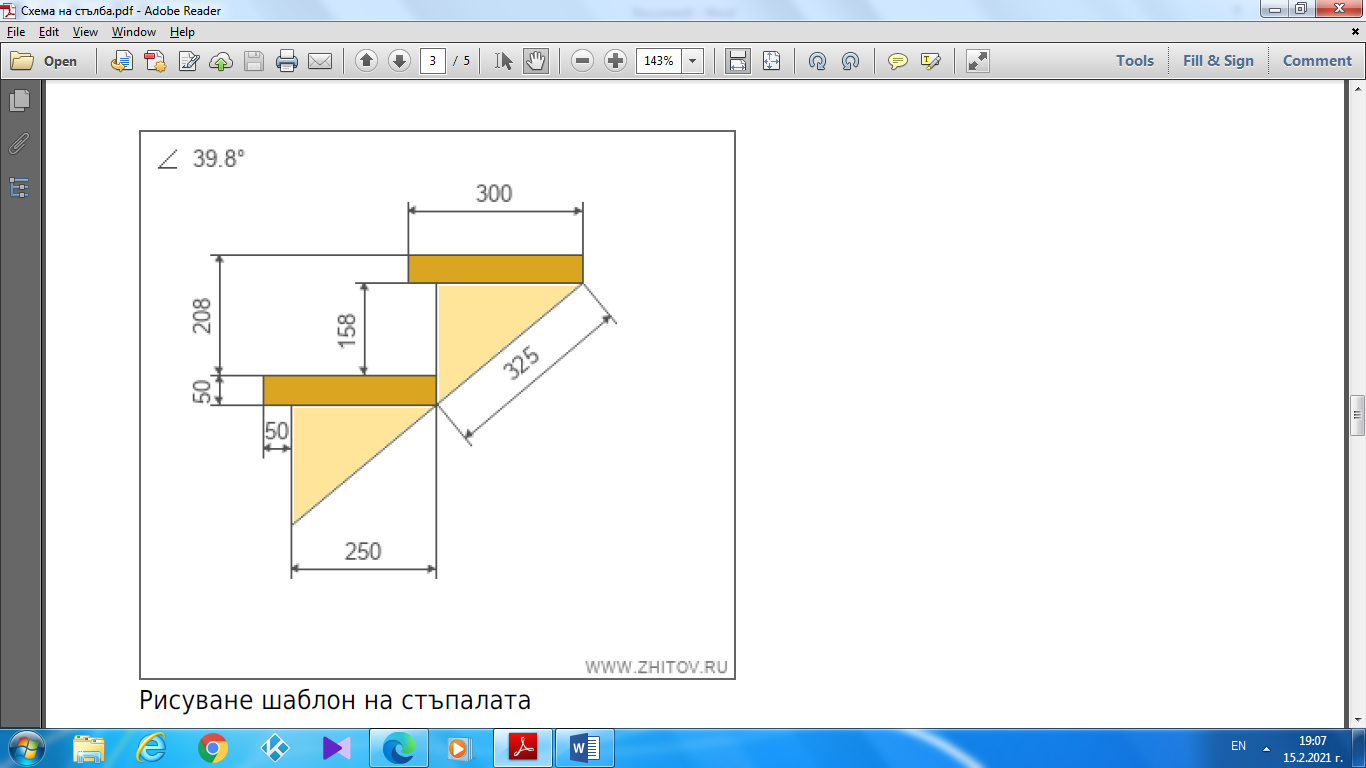Show the attachments paperclip panel
This screenshot has width=1366, height=768.
(19, 144)
